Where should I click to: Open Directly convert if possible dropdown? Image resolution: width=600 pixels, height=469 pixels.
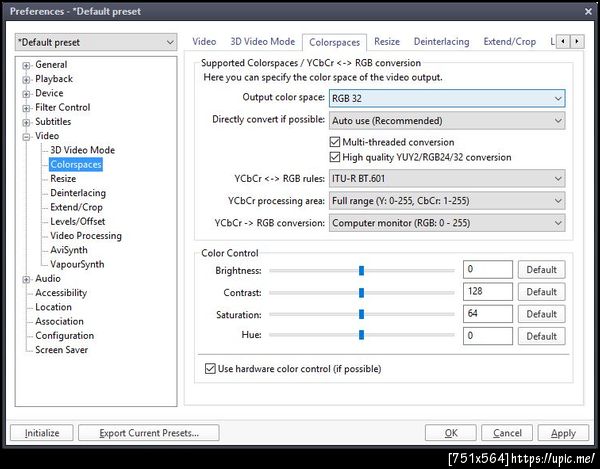pos(447,121)
